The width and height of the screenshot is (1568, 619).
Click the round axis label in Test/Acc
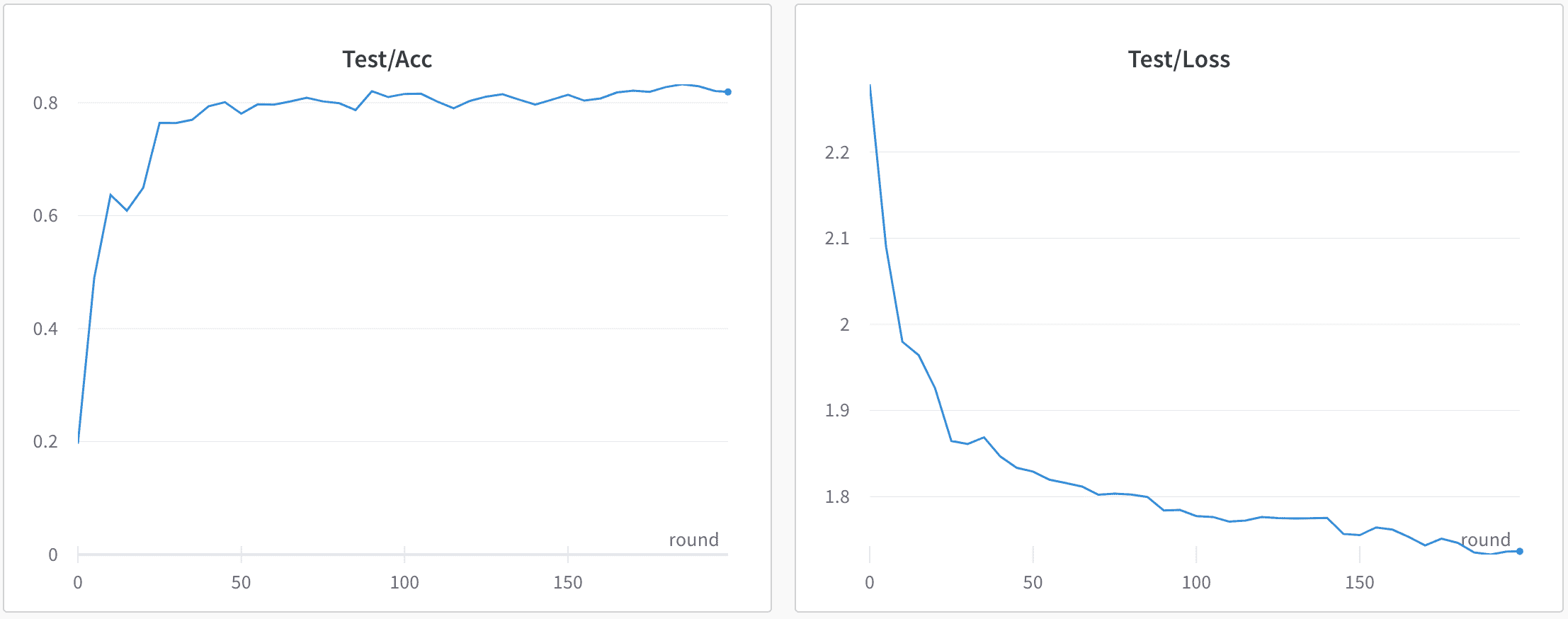tap(694, 540)
